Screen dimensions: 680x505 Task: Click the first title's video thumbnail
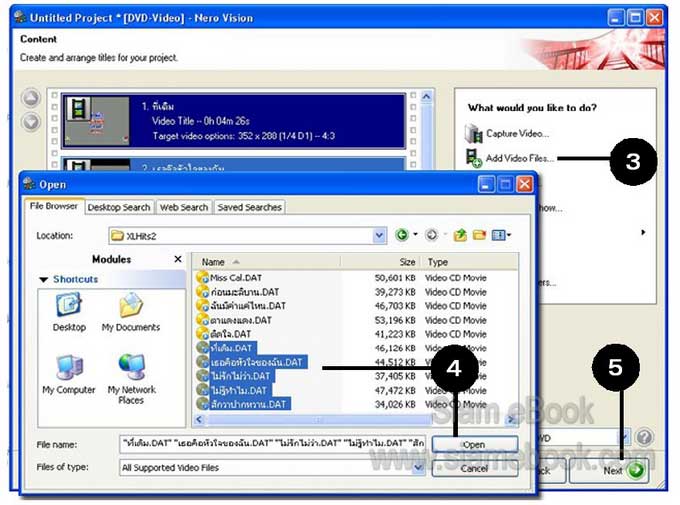[x=97, y=121]
